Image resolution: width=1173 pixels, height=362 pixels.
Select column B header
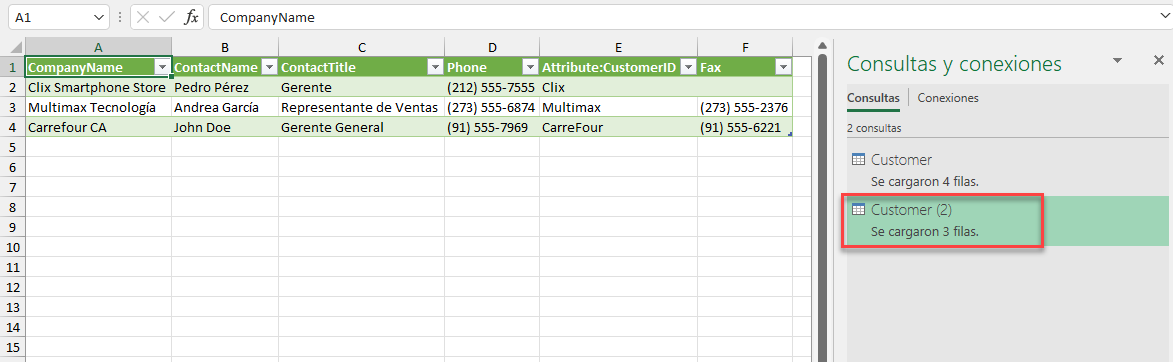pos(225,47)
